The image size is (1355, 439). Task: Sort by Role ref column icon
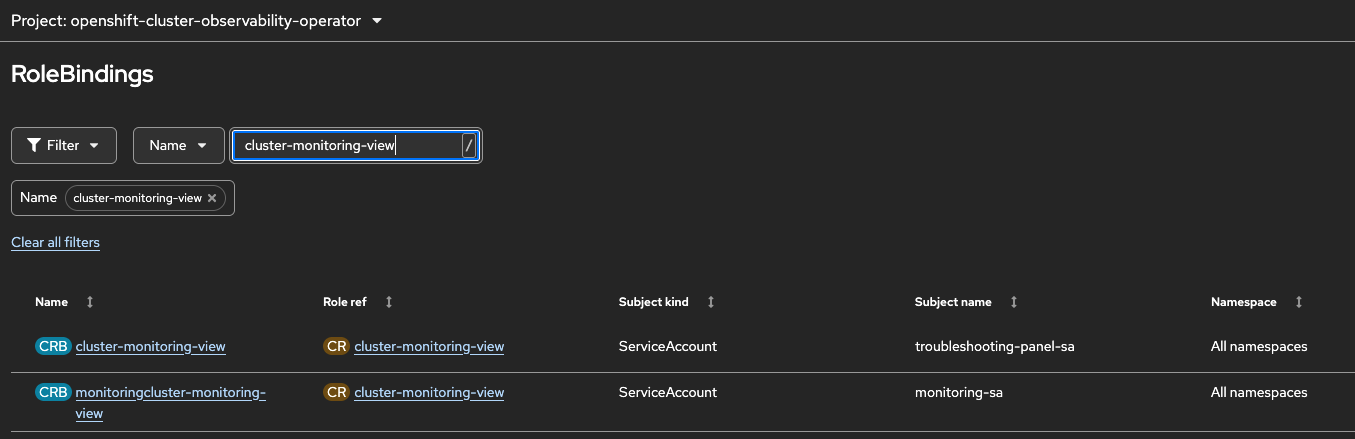389,302
